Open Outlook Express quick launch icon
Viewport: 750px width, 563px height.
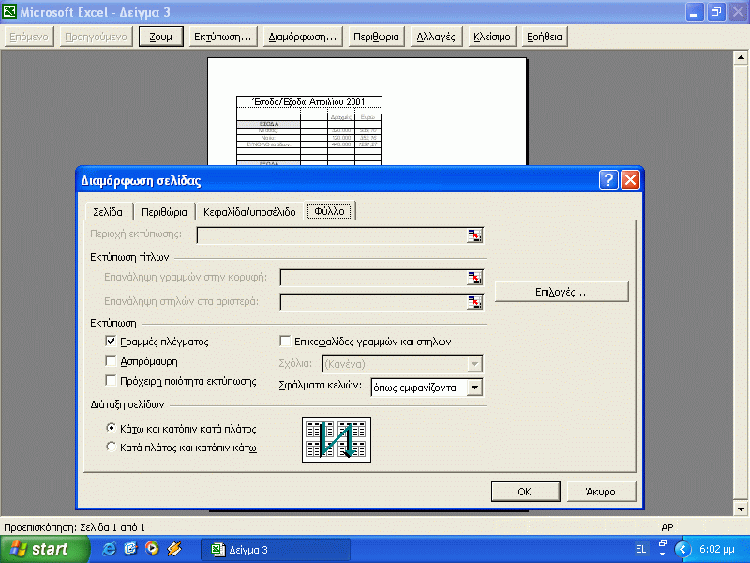tap(131, 549)
